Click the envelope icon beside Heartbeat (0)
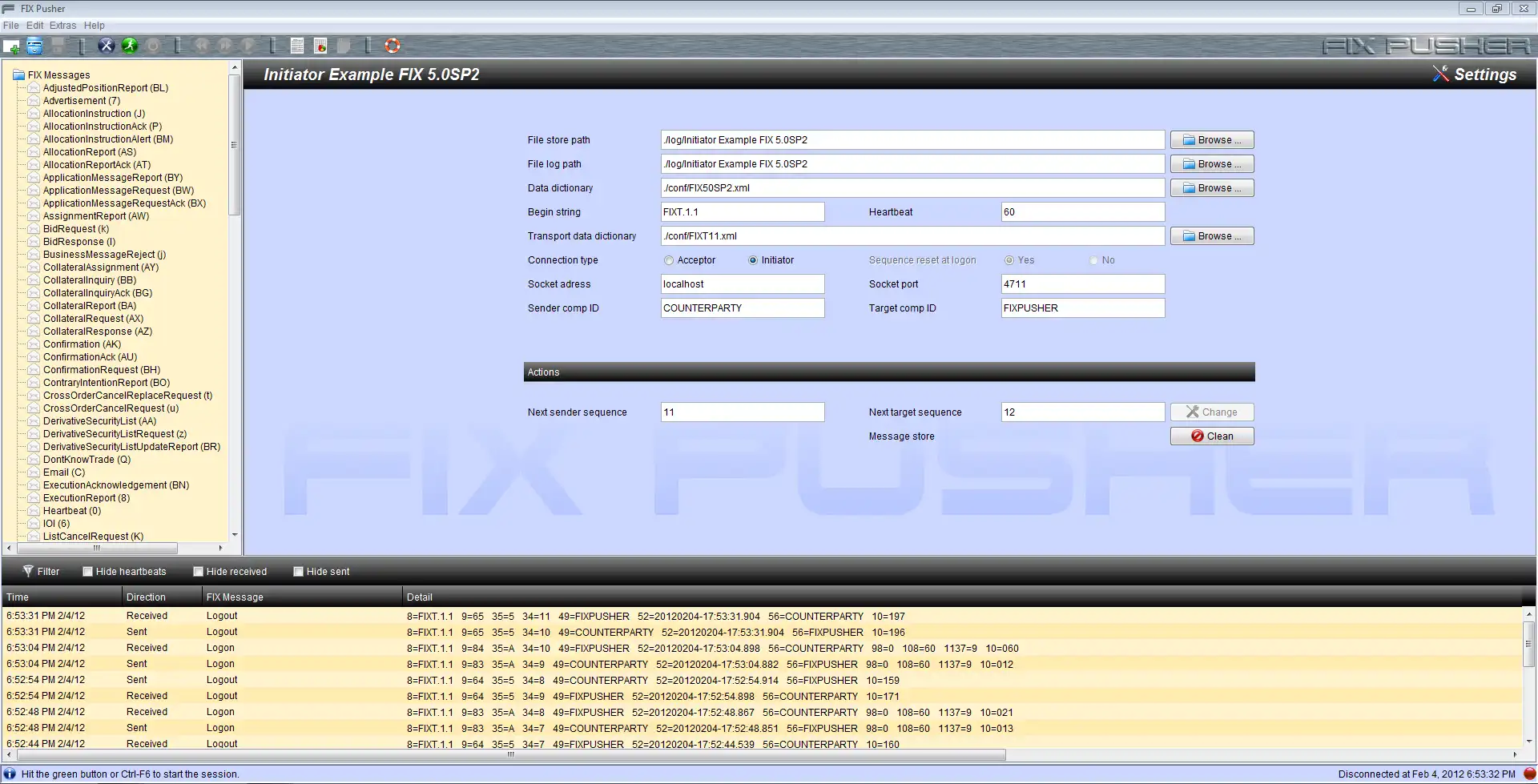This screenshot has width=1538, height=784. [x=34, y=511]
